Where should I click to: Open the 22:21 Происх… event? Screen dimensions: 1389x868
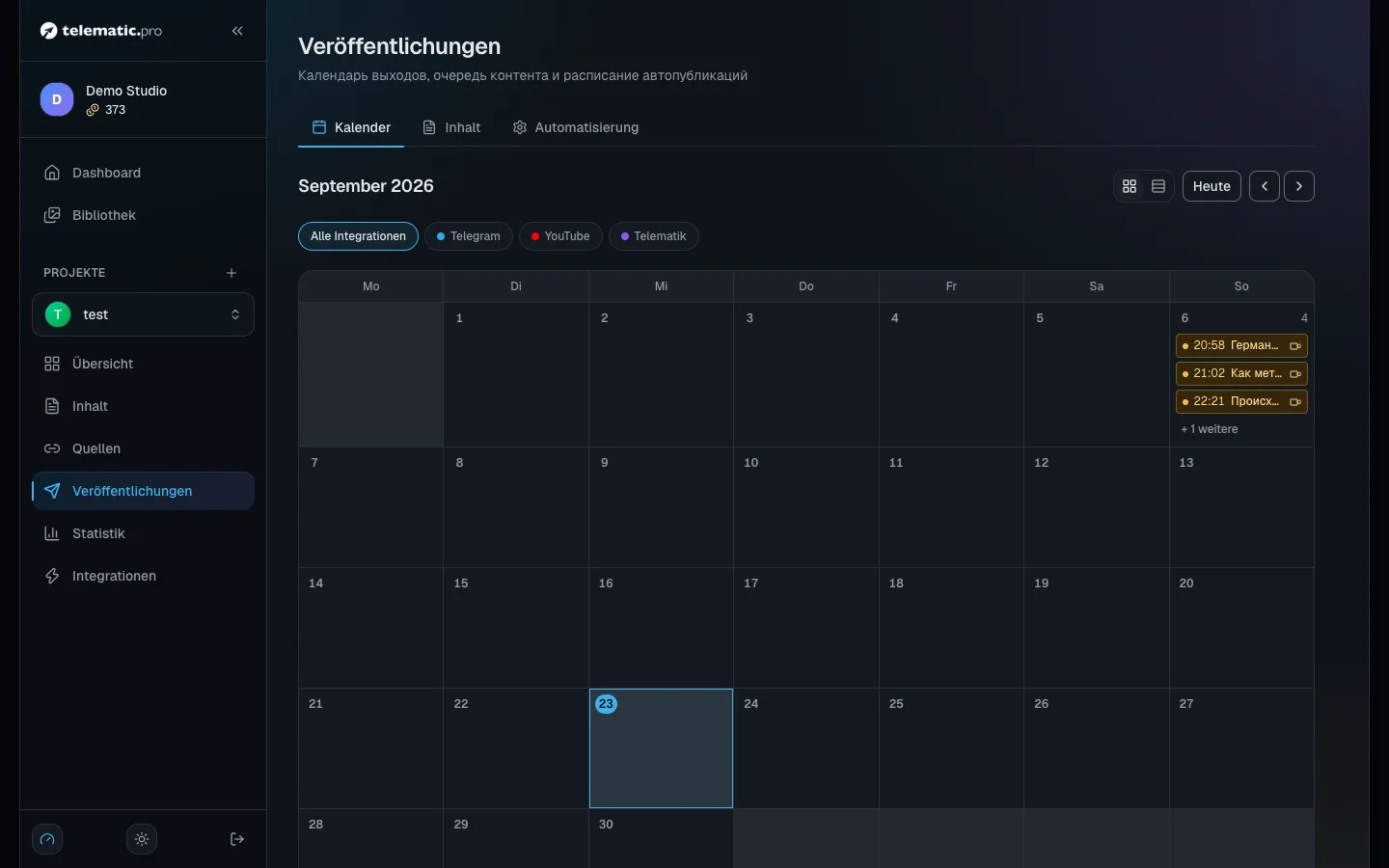tap(1241, 401)
